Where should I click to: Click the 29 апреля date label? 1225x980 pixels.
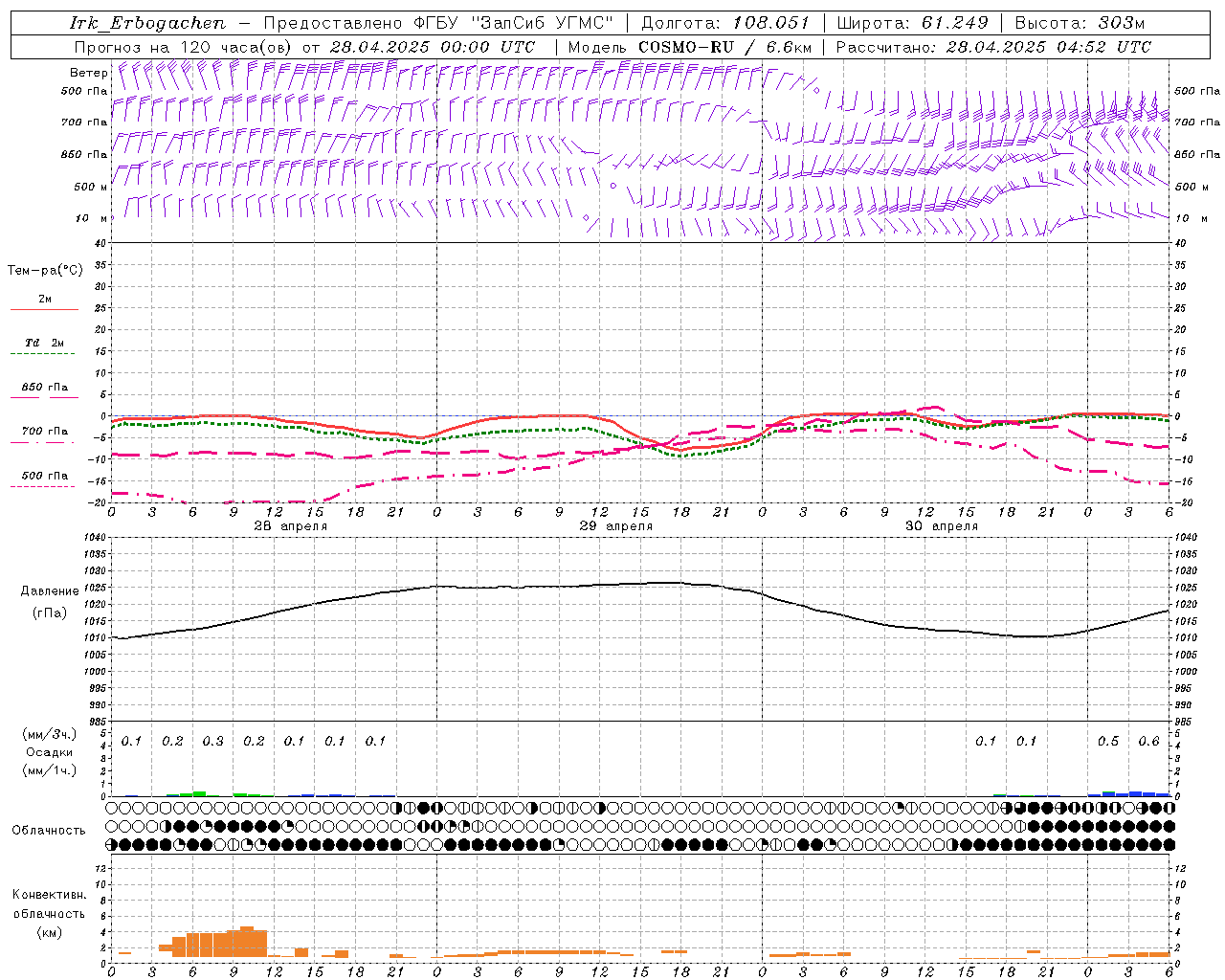pyautogui.click(x=615, y=526)
